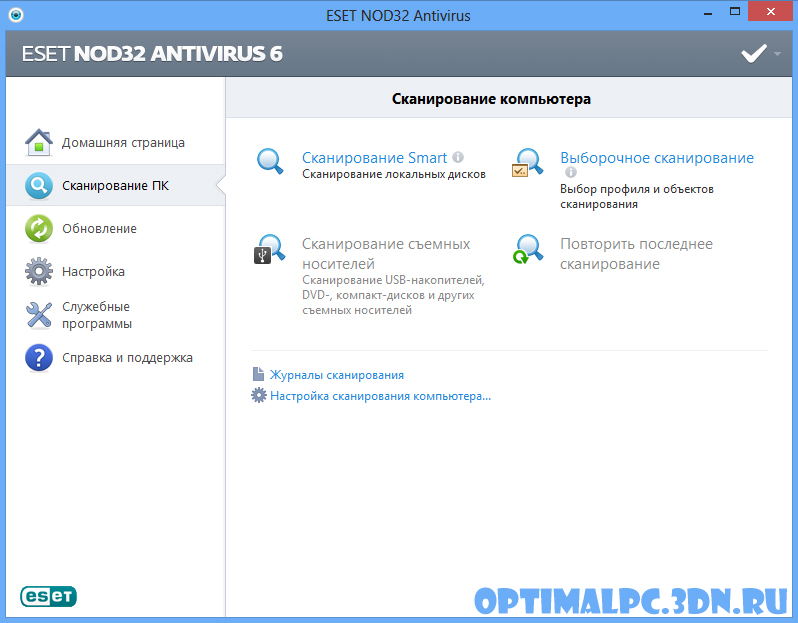Maximize the ESET NOD32 window
The height and width of the screenshot is (623, 798).
[734, 12]
